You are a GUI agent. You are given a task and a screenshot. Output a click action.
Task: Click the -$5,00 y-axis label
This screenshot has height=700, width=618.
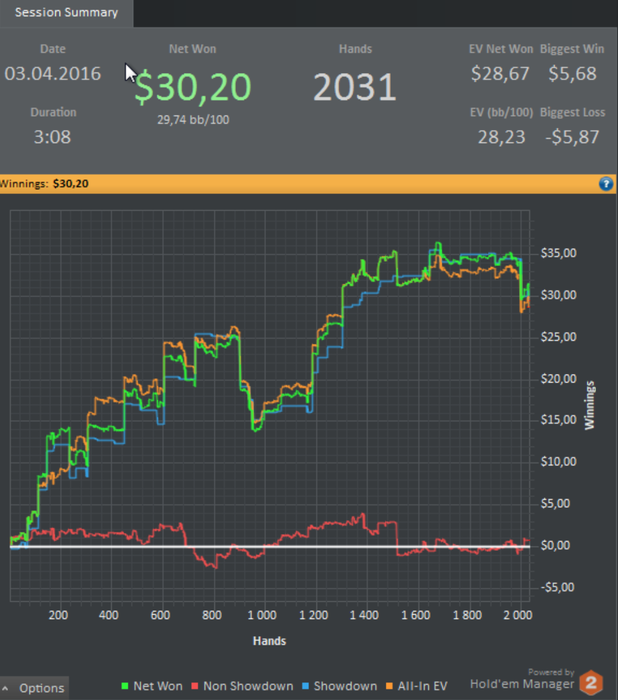pyautogui.click(x=557, y=587)
